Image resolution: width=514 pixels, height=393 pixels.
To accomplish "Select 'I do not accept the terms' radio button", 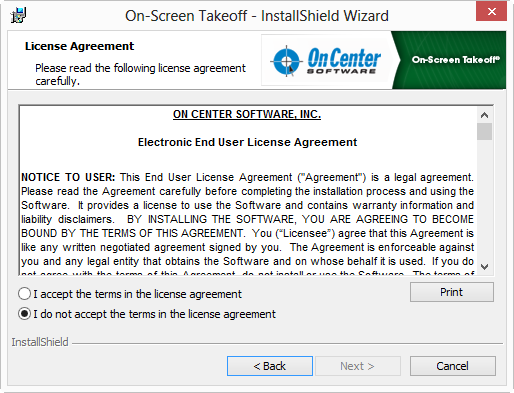I will tap(25, 314).
